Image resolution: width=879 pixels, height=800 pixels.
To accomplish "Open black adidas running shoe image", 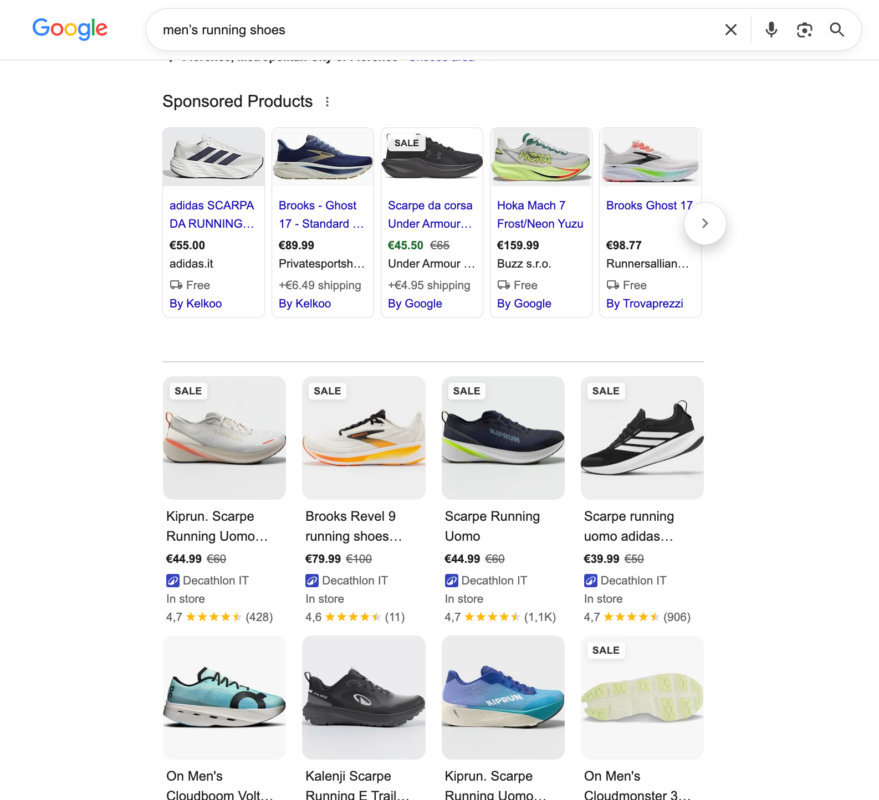I will 642,438.
